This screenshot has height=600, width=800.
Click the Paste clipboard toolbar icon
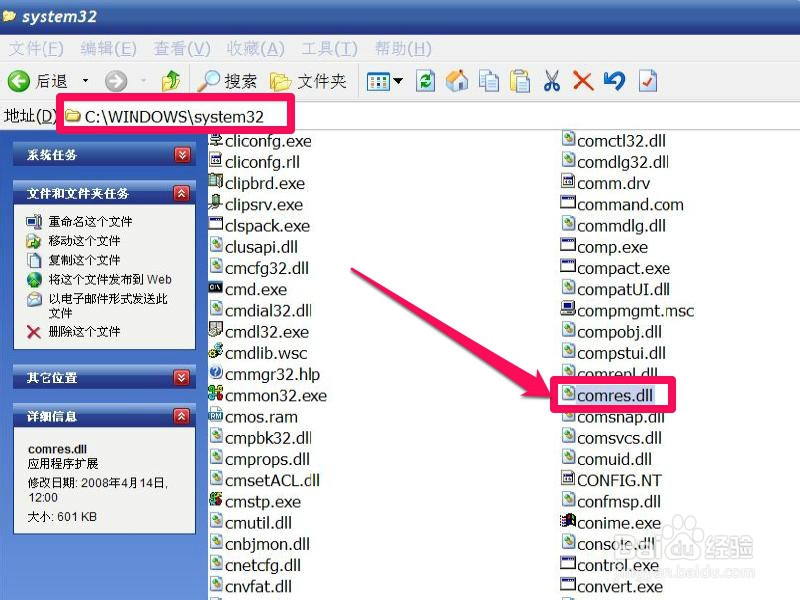pyautogui.click(x=520, y=81)
